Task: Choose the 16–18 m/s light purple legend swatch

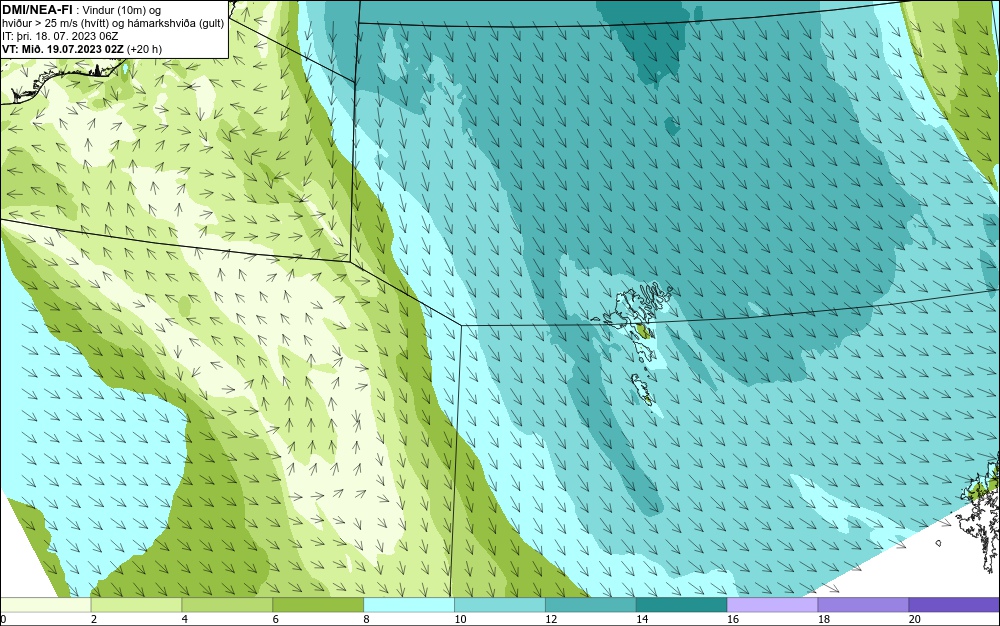Action: point(772,605)
